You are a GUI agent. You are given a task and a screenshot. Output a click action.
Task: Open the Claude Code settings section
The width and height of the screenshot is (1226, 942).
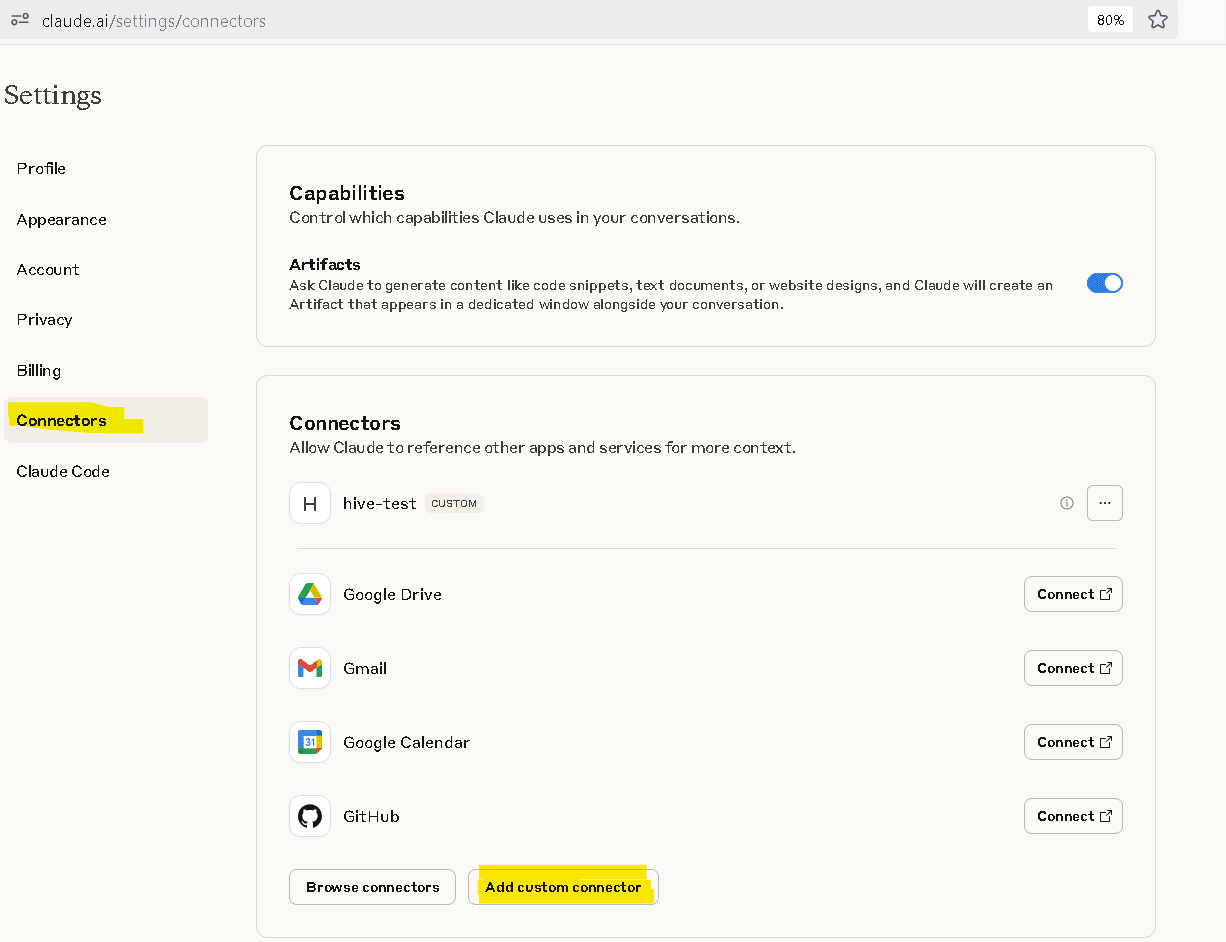point(63,471)
